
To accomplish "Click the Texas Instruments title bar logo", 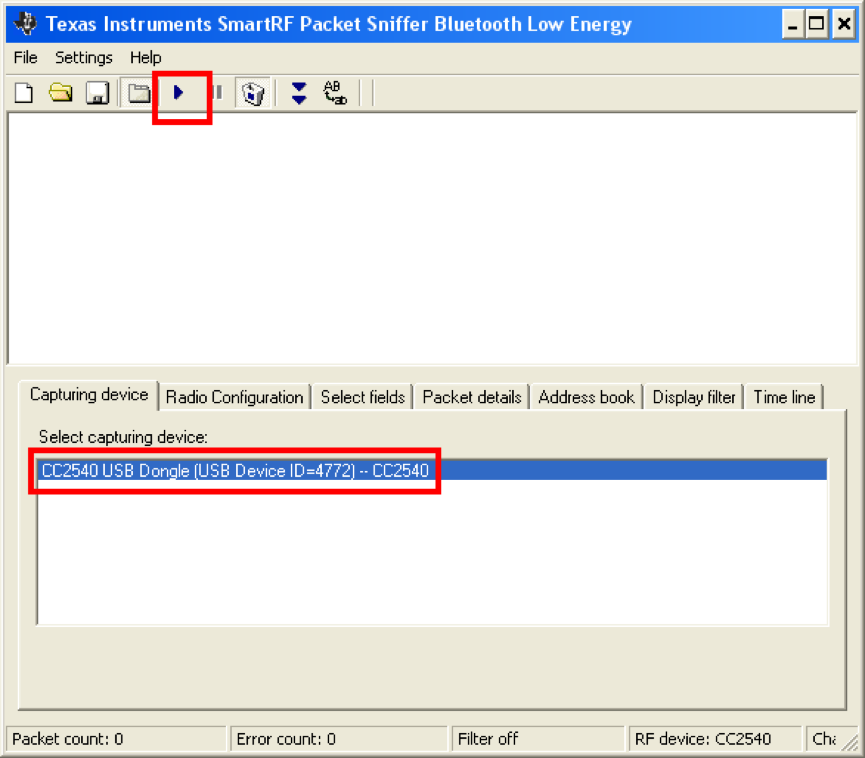I will (25, 23).
